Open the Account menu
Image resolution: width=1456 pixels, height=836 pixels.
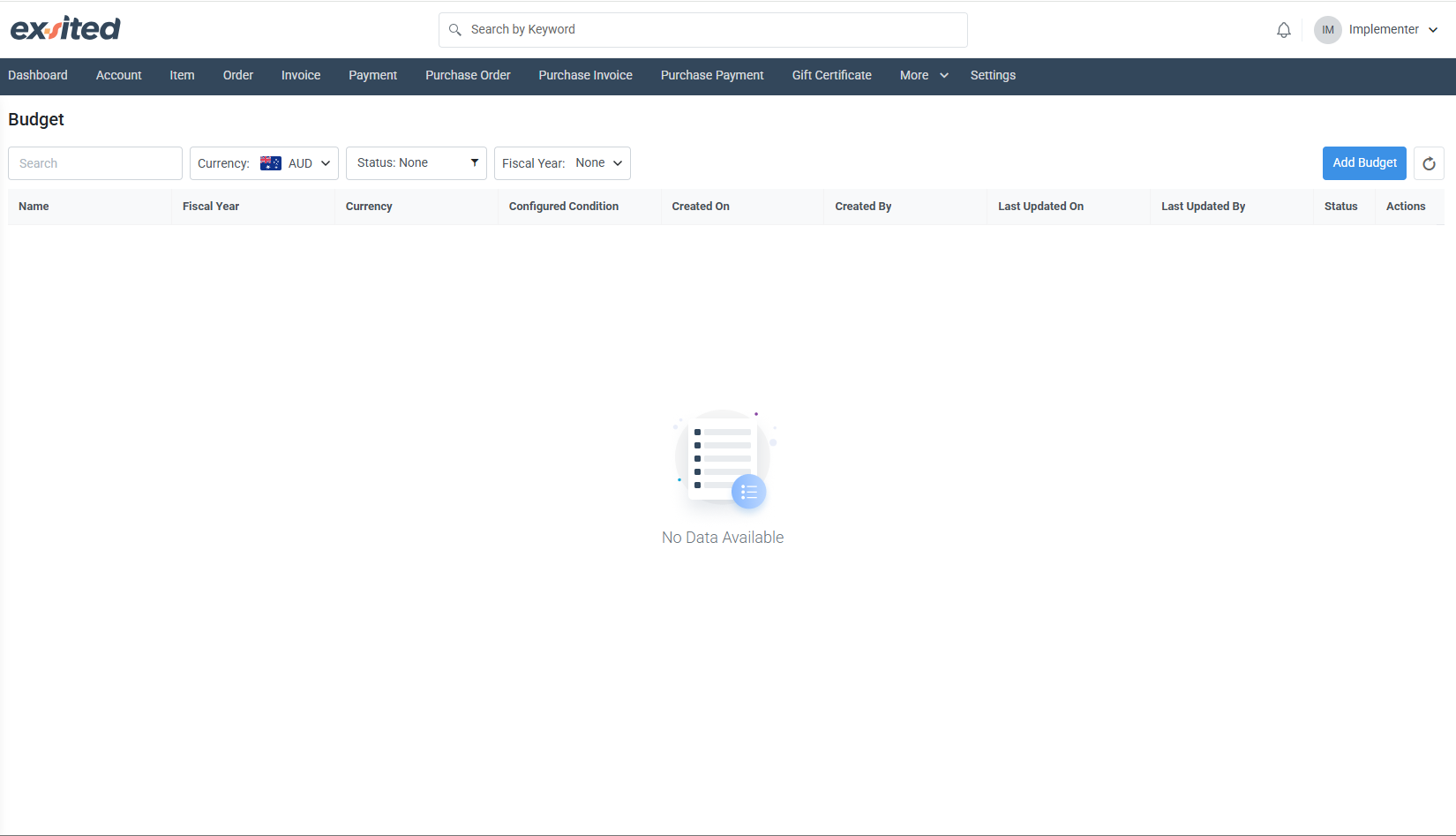pyautogui.click(x=119, y=76)
